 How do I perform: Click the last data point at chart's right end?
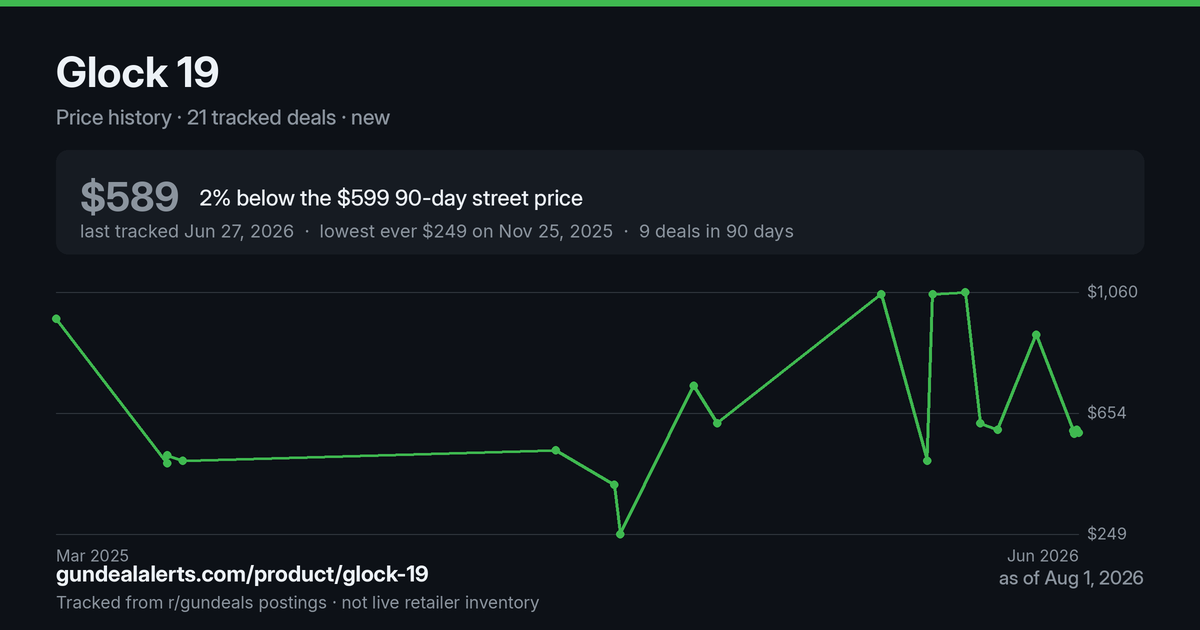tap(1078, 432)
